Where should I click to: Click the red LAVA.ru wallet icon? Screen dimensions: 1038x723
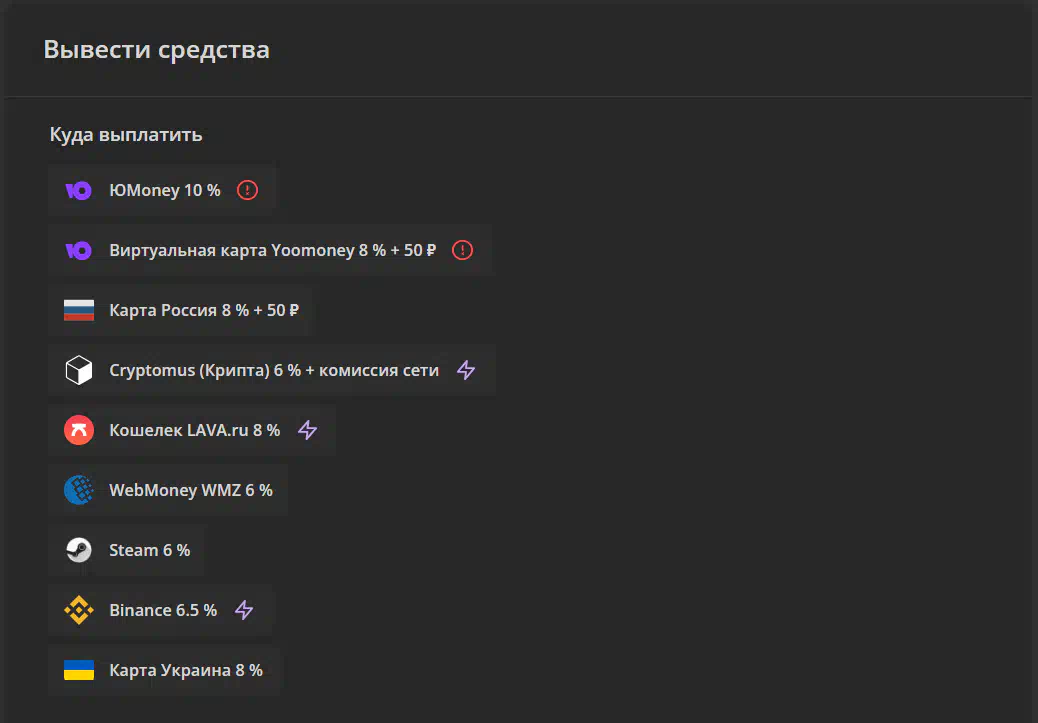[79, 430]
